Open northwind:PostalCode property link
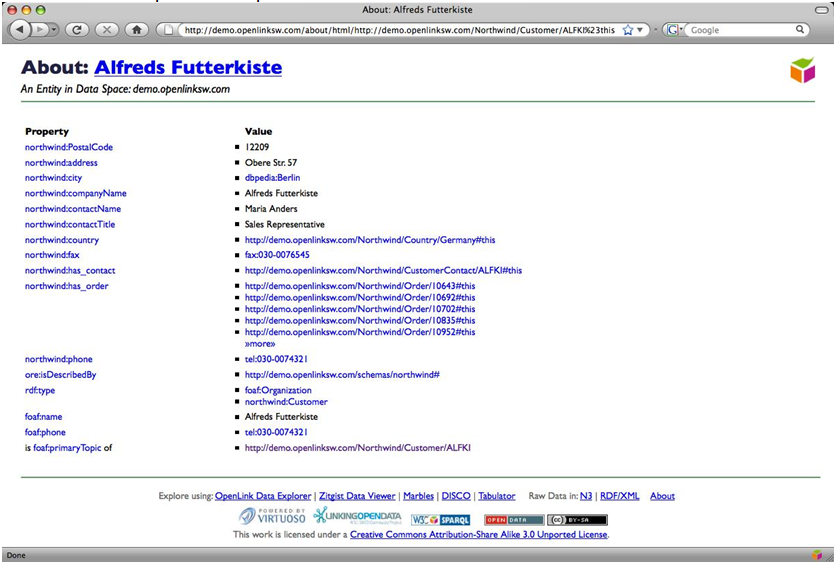Image resolution: width=837 pixels, height=565 pixels. tap(69, 147)
